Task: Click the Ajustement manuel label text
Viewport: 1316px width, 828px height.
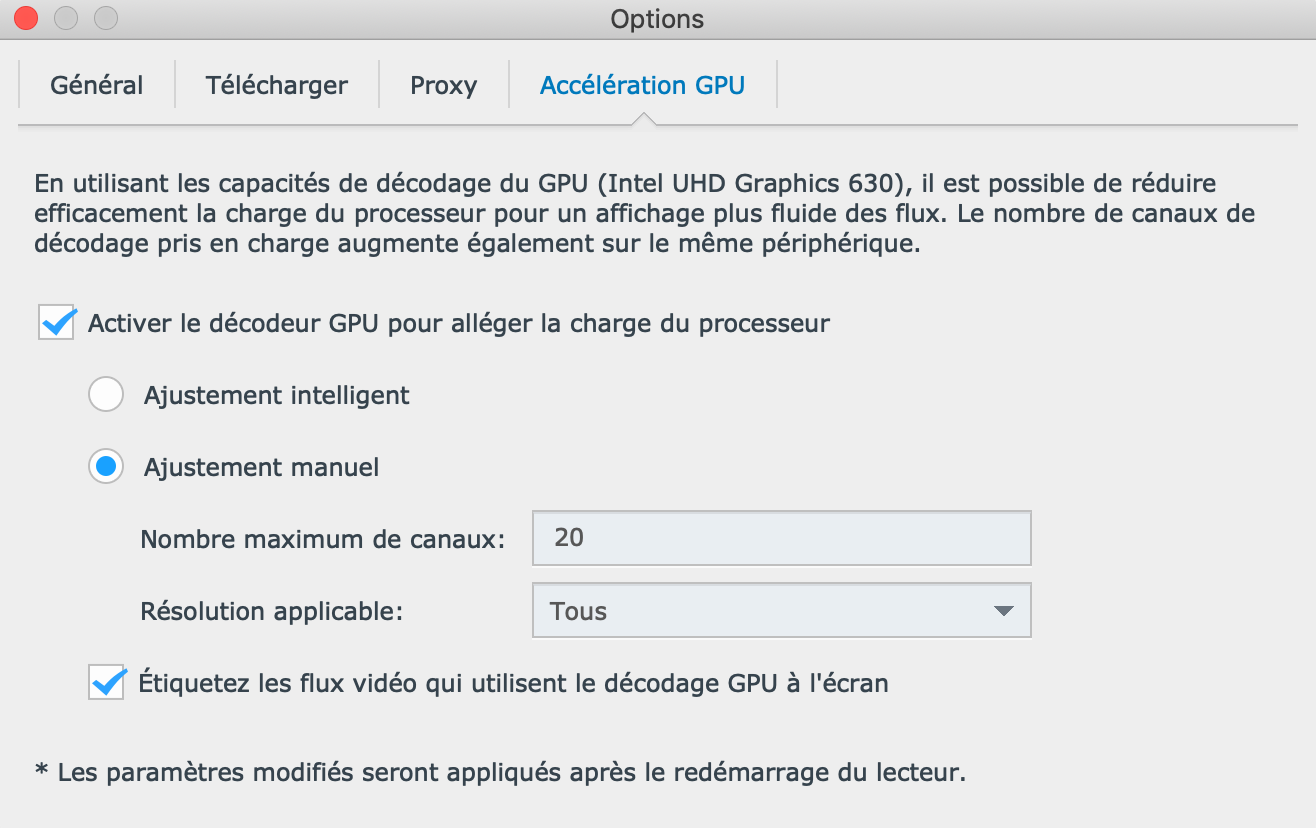Action: (262, 468)
